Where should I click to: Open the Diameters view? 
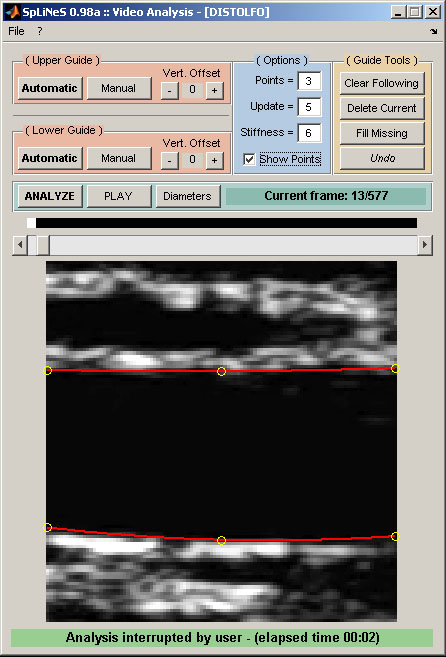187,196
